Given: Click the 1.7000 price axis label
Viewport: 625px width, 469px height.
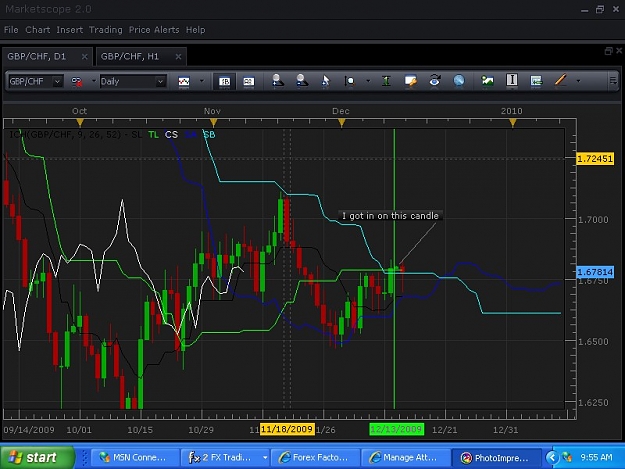Looking at the screenshot, I should tap(594, 220).
